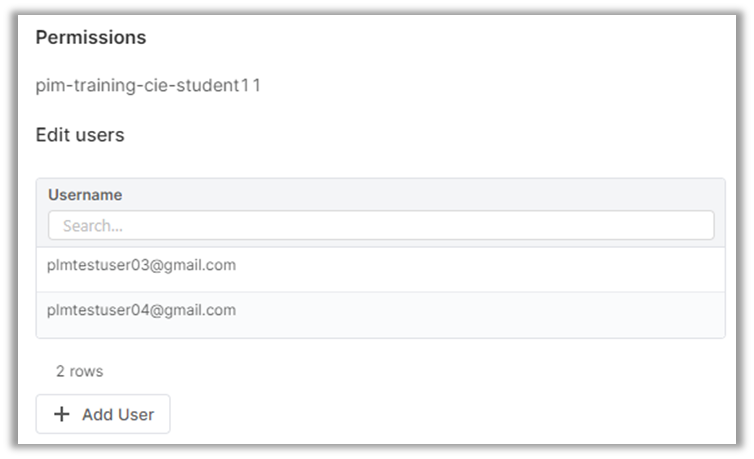Select the plmtestuser04@gmail.com row
Image resolution: width=754 pixels, height=459 pixels.
pyautogui.click(x=380, y=311)
